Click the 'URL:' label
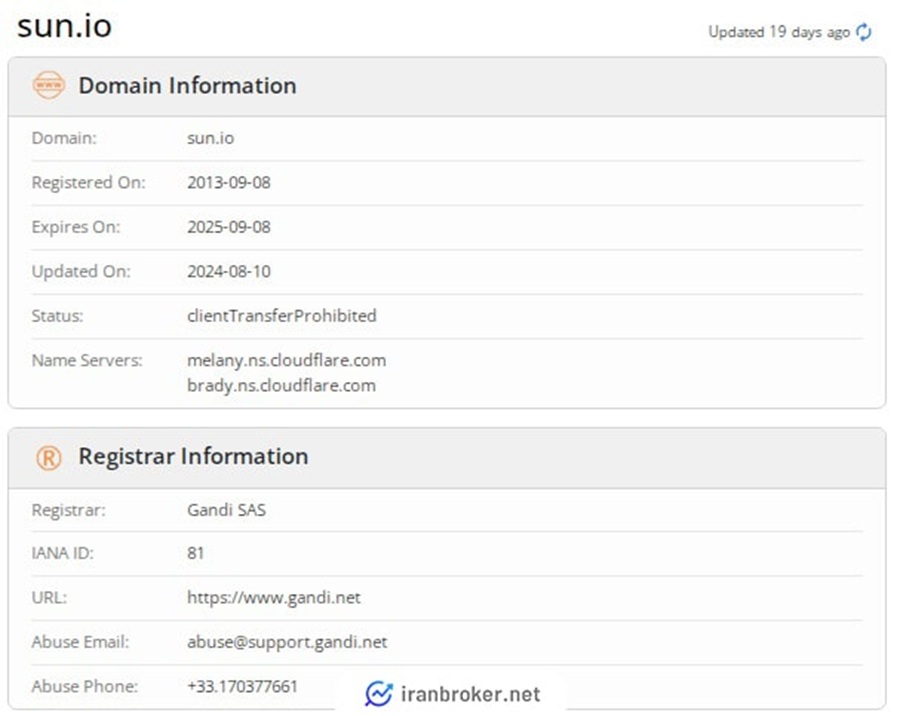 coord(49,598)
